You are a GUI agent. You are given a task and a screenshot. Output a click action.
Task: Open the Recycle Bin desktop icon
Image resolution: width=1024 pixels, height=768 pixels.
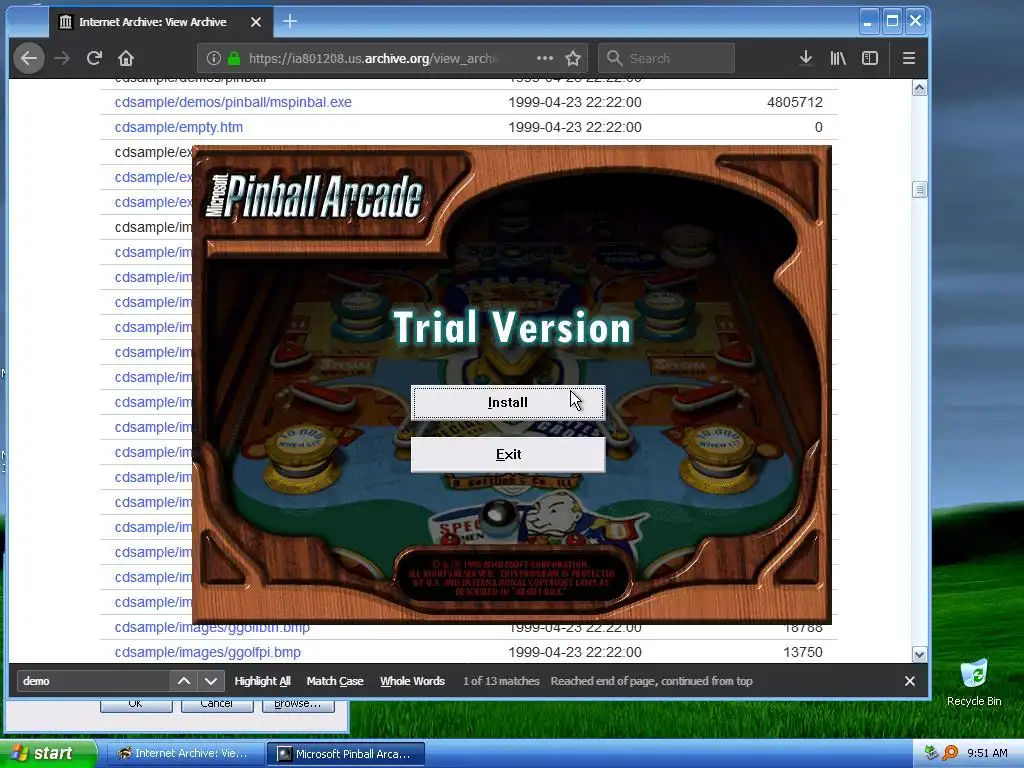click(974, 682)
